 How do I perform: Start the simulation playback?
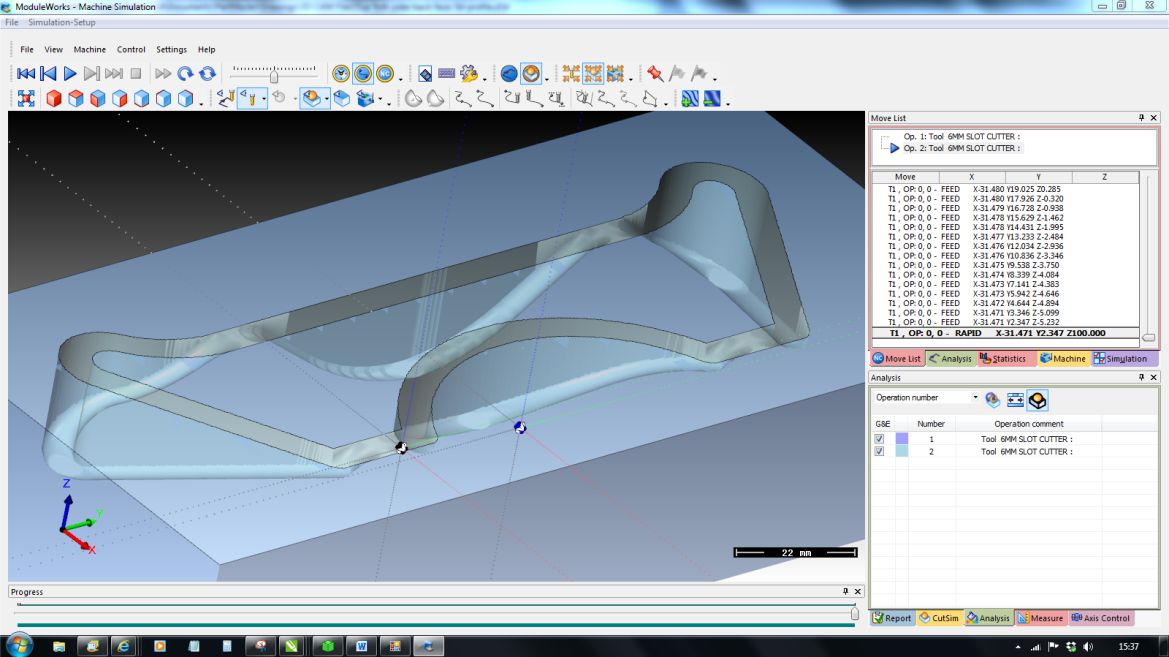pos(69,72)
